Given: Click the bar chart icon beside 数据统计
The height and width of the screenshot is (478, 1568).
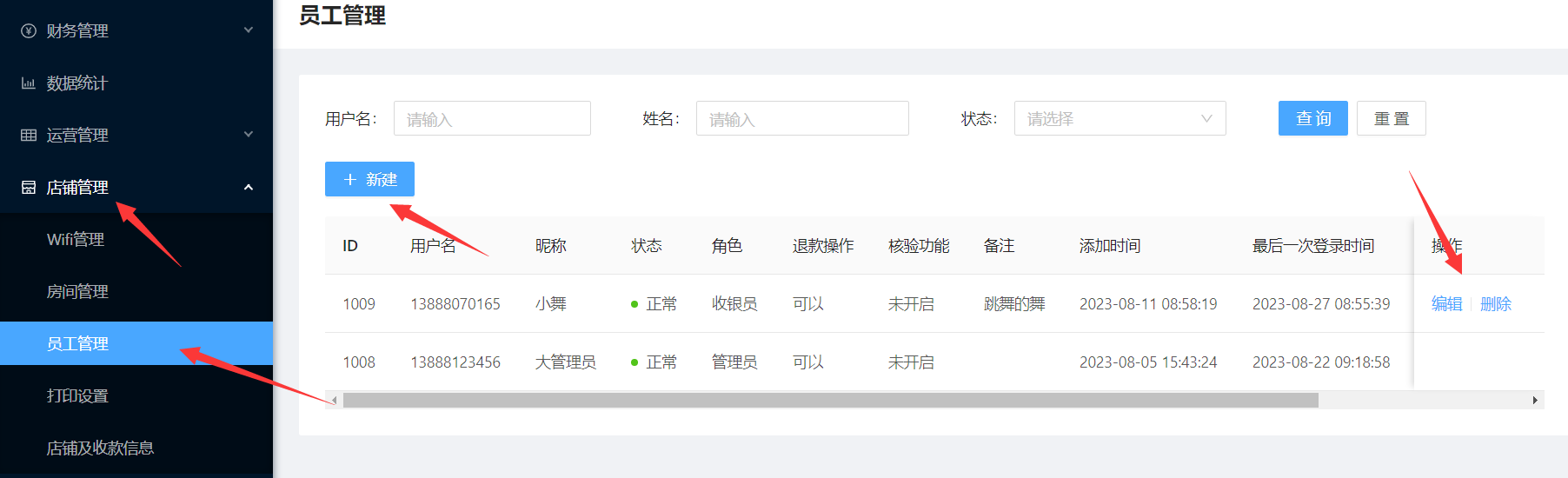Looking at the screenshot, I should [x=29, y=83].
